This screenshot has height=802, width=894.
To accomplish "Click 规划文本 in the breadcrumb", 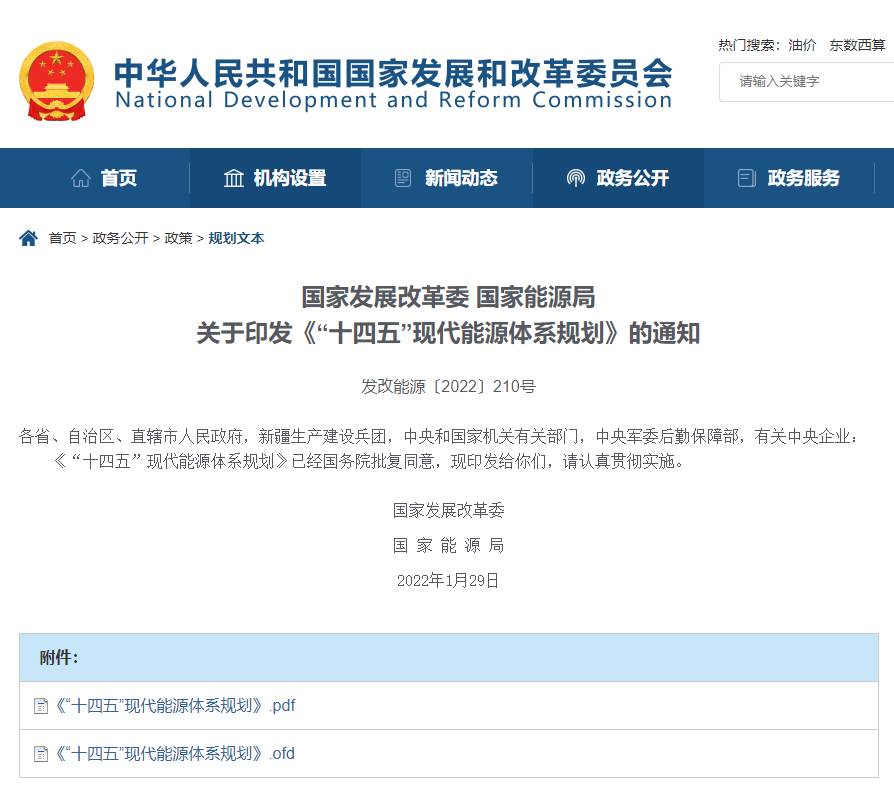I will pyautogui.click(x=236, y=238).
